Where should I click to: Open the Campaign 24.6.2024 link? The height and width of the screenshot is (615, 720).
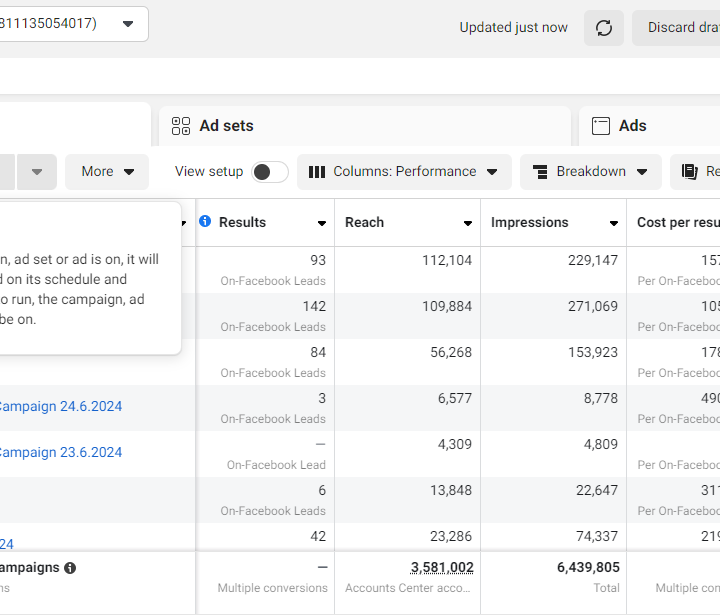coord(59,407)
